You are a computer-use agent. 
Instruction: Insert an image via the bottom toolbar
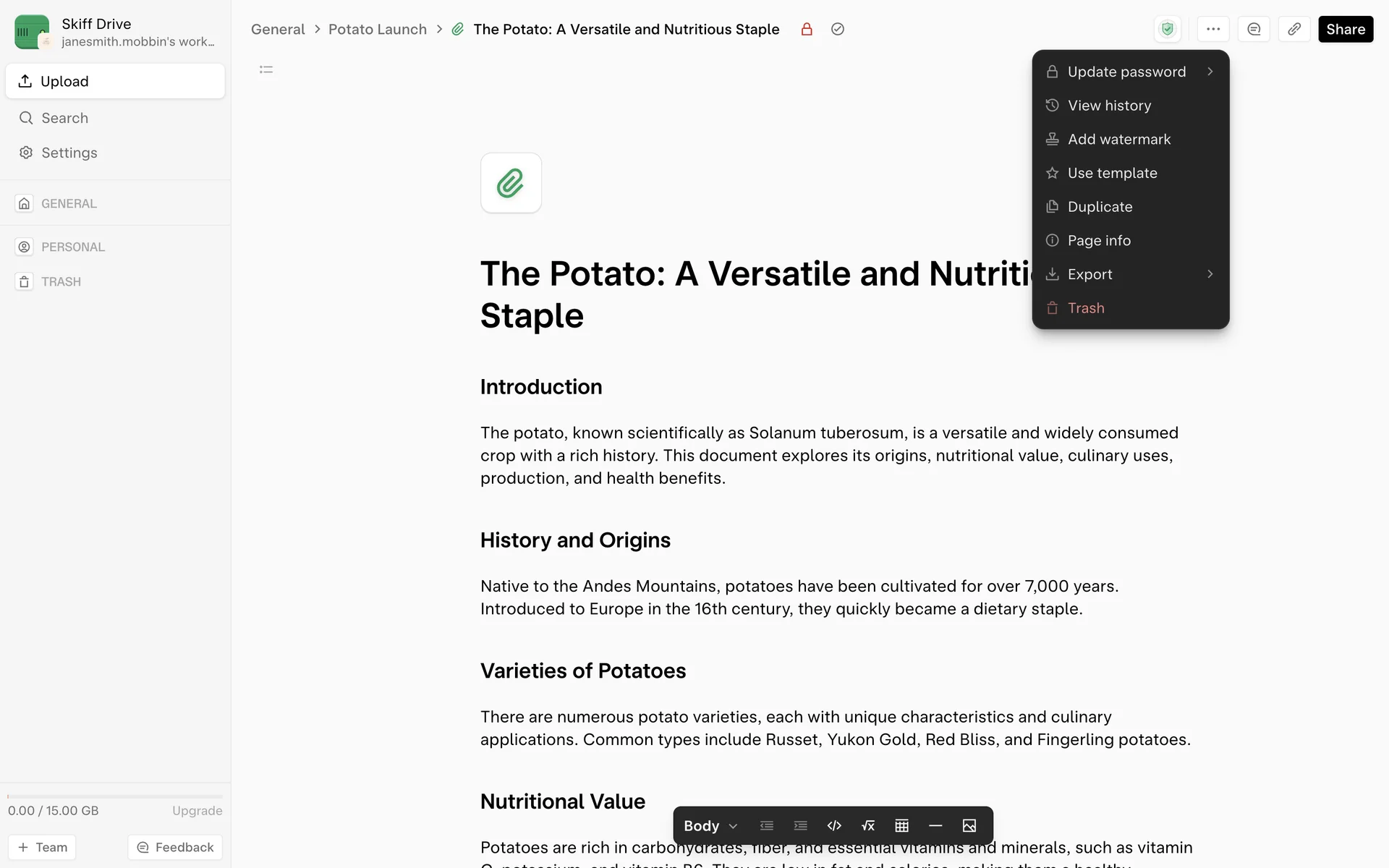point(969,825)
